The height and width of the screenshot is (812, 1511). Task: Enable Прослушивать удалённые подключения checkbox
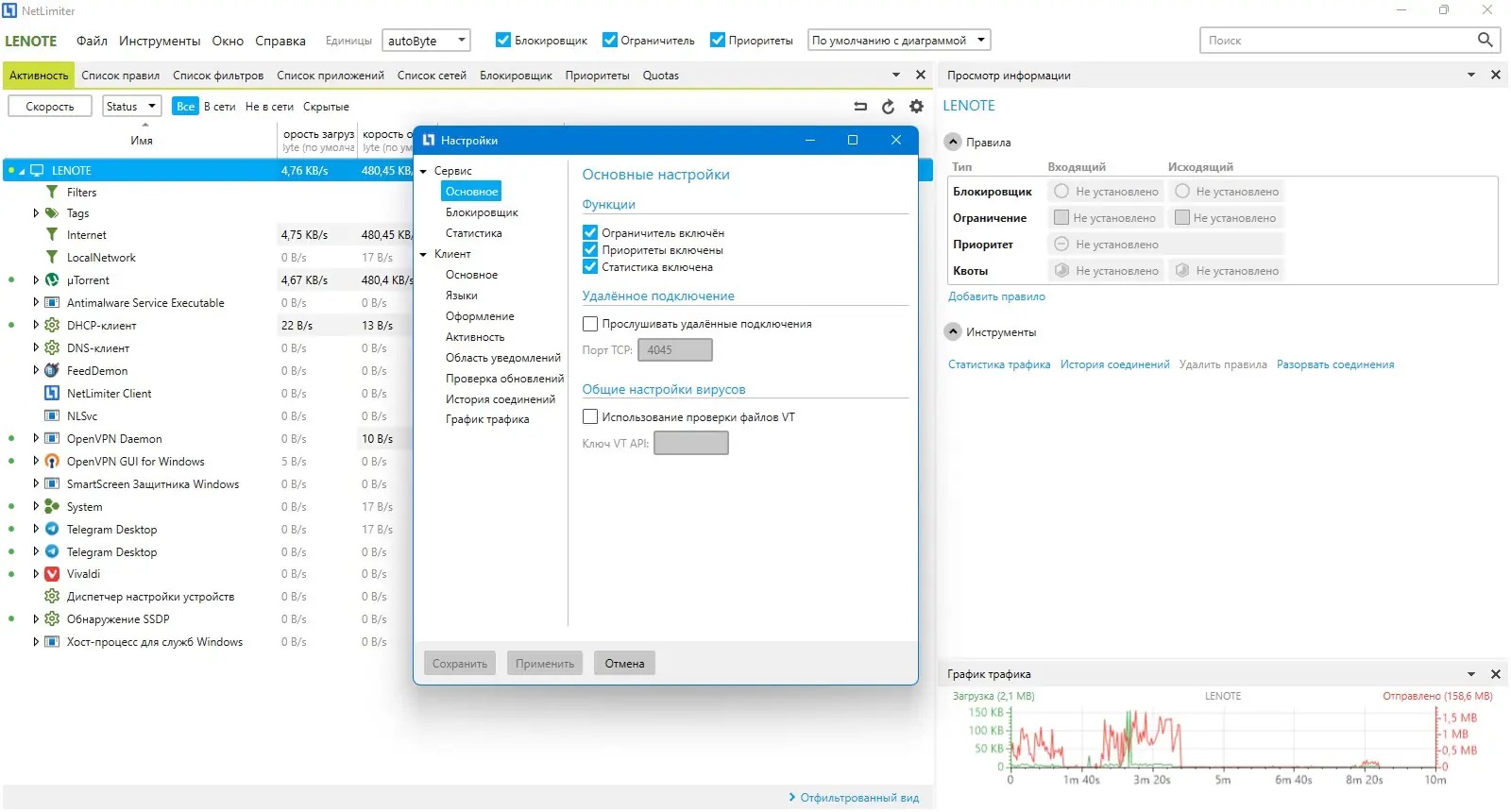590,324
